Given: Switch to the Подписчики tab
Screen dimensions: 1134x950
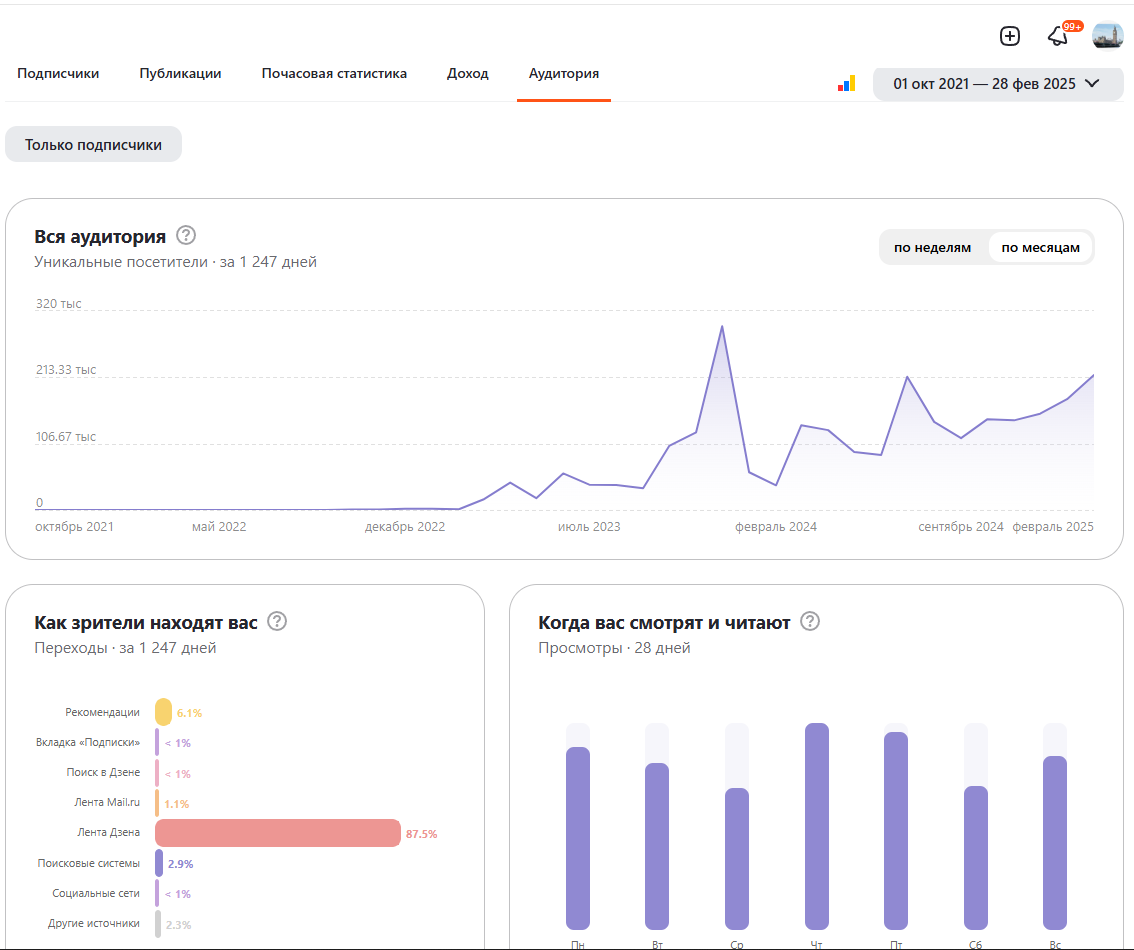Looking at the screenshot, I should (x=58, y=73).
